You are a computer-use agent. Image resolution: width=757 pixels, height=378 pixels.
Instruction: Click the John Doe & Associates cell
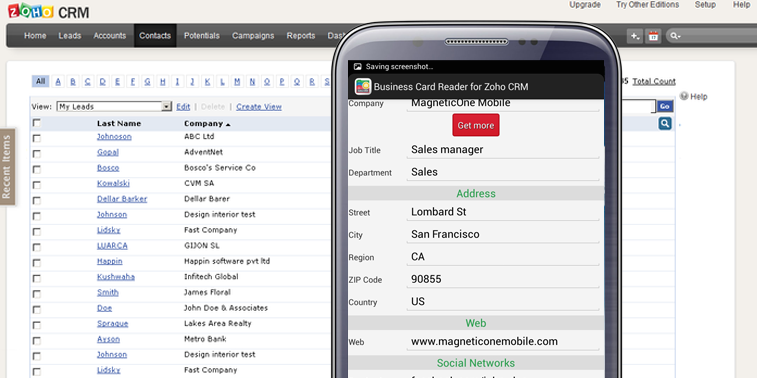225,308
